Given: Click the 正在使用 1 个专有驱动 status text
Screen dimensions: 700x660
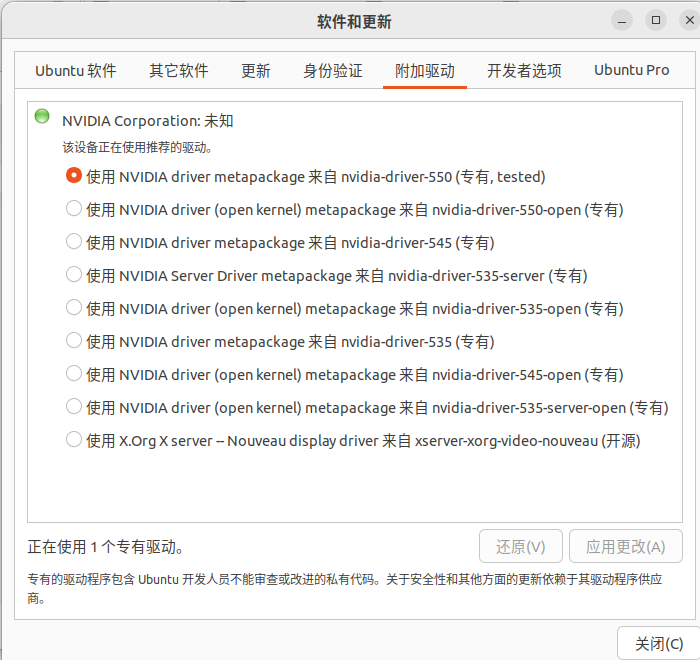Looking at the screenshot, I should point(105,547).
